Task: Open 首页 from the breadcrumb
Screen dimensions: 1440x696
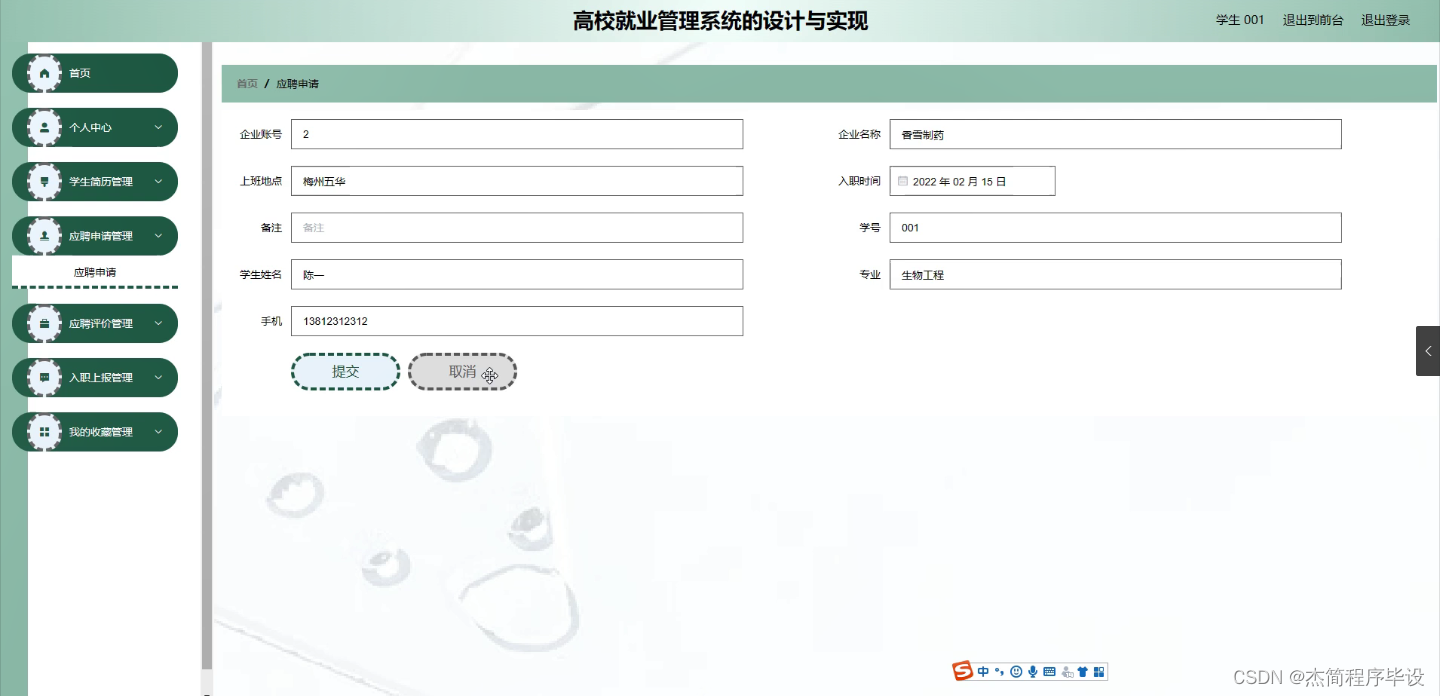Action: pos(246,83)
